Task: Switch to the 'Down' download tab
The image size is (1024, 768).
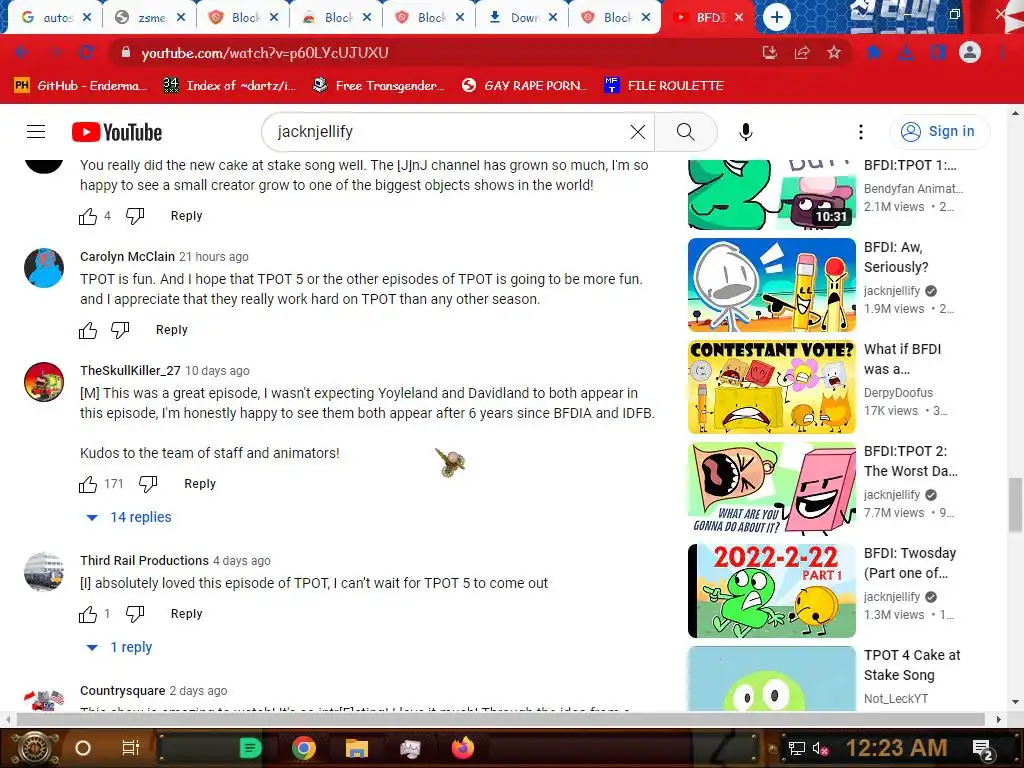Action: (522, 18)
